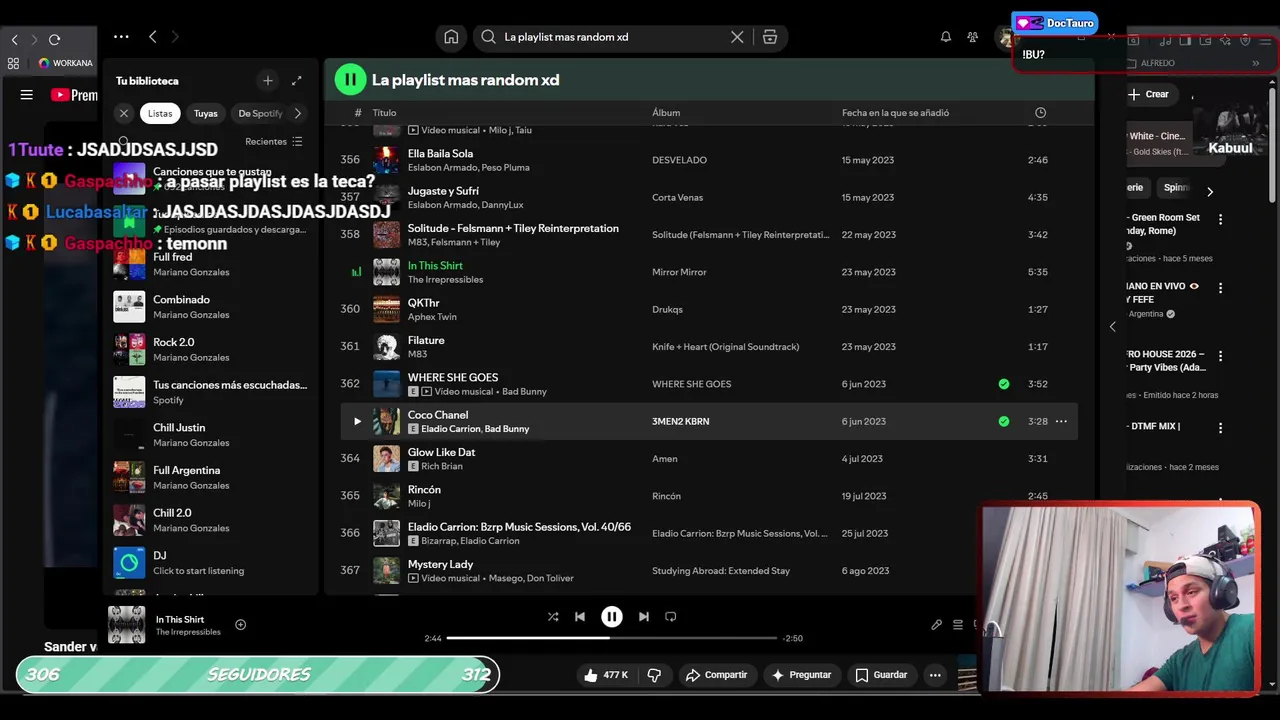Open YouTube video more actions menu

pyautogui.click(x=935, y=675)
